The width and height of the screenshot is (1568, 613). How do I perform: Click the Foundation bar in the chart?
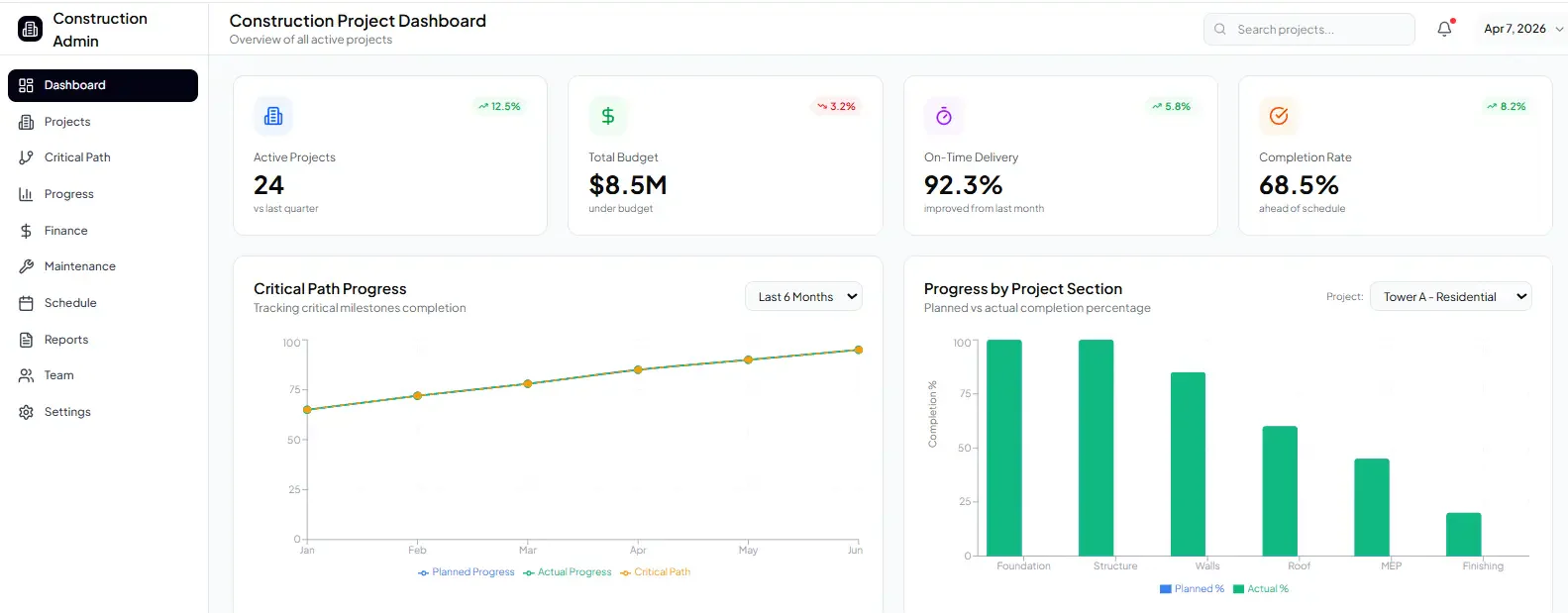click(1004, 448)
